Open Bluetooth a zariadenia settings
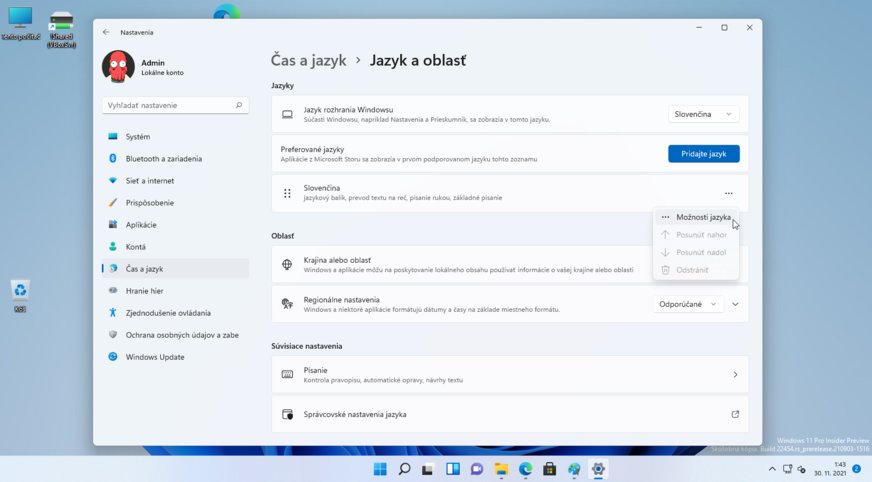872x482 pixels. point(163,158)
